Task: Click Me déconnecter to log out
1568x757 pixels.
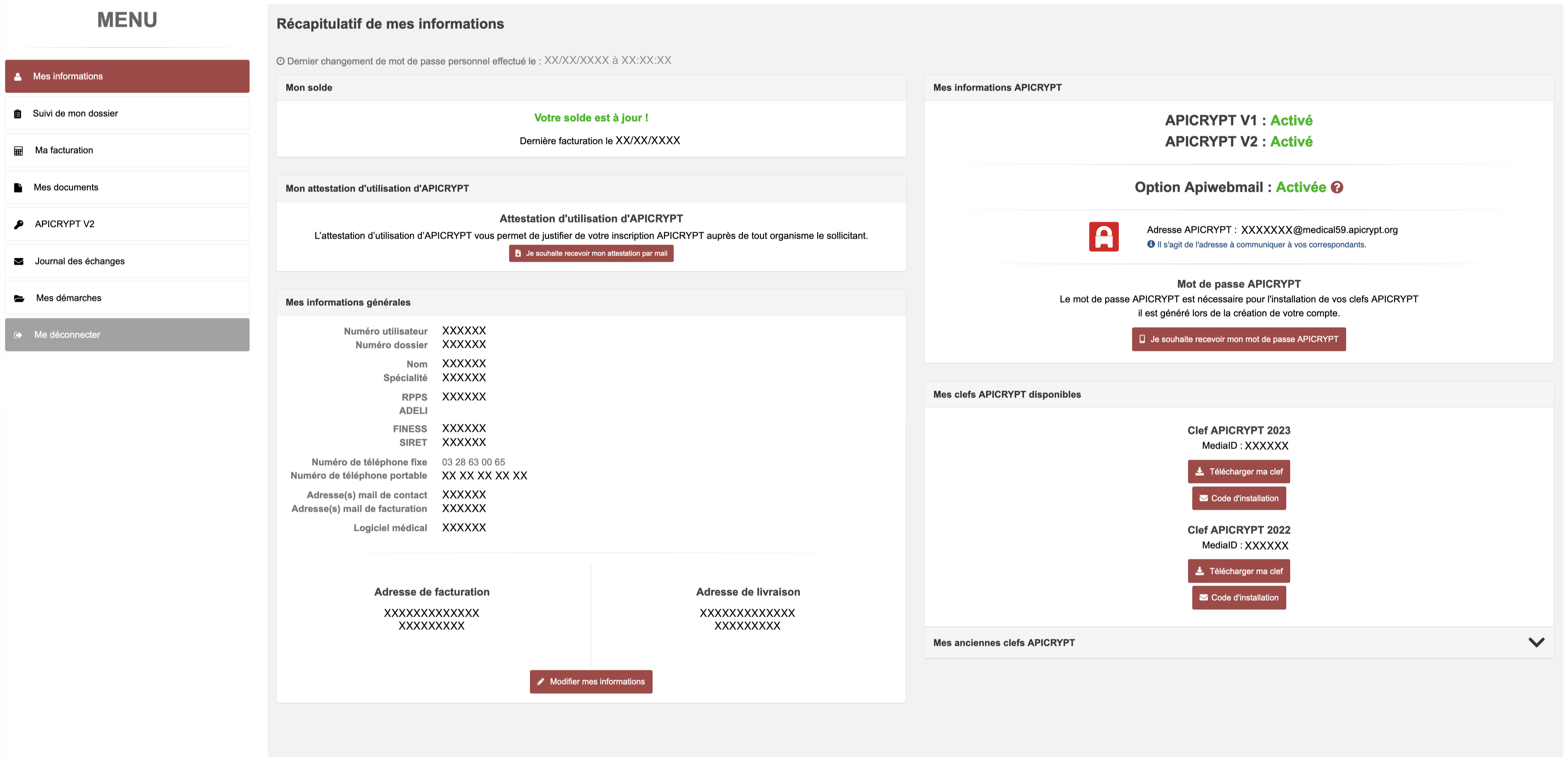Action: click(127, 334)
